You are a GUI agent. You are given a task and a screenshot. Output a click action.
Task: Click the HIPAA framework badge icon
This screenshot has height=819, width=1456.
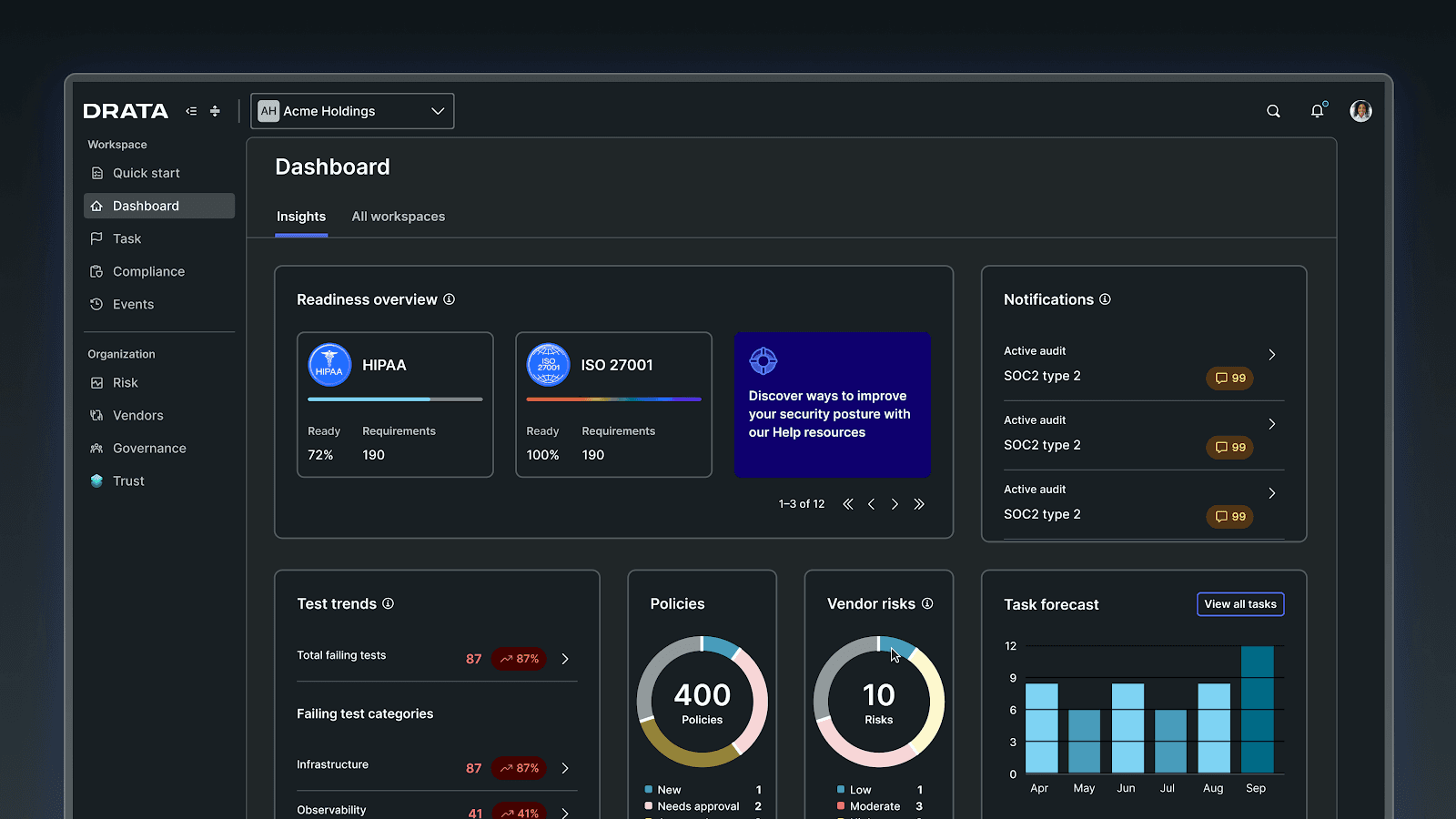coord(329,365)
